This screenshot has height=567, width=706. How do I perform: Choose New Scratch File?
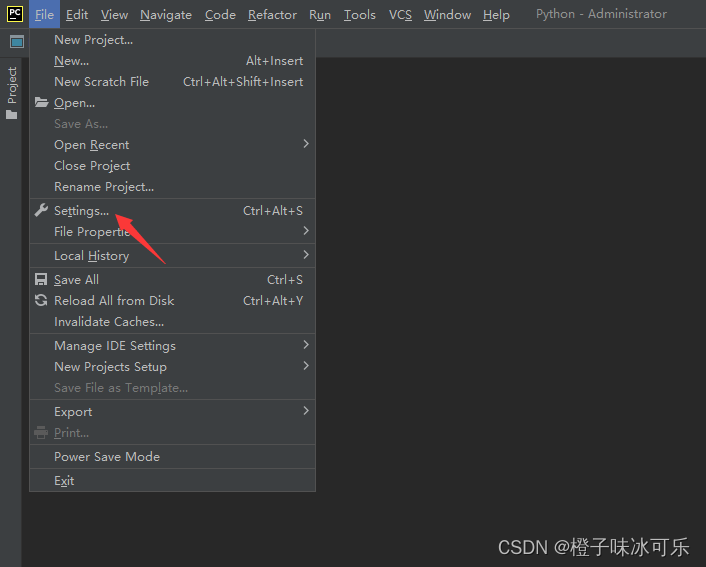(172, 82)
